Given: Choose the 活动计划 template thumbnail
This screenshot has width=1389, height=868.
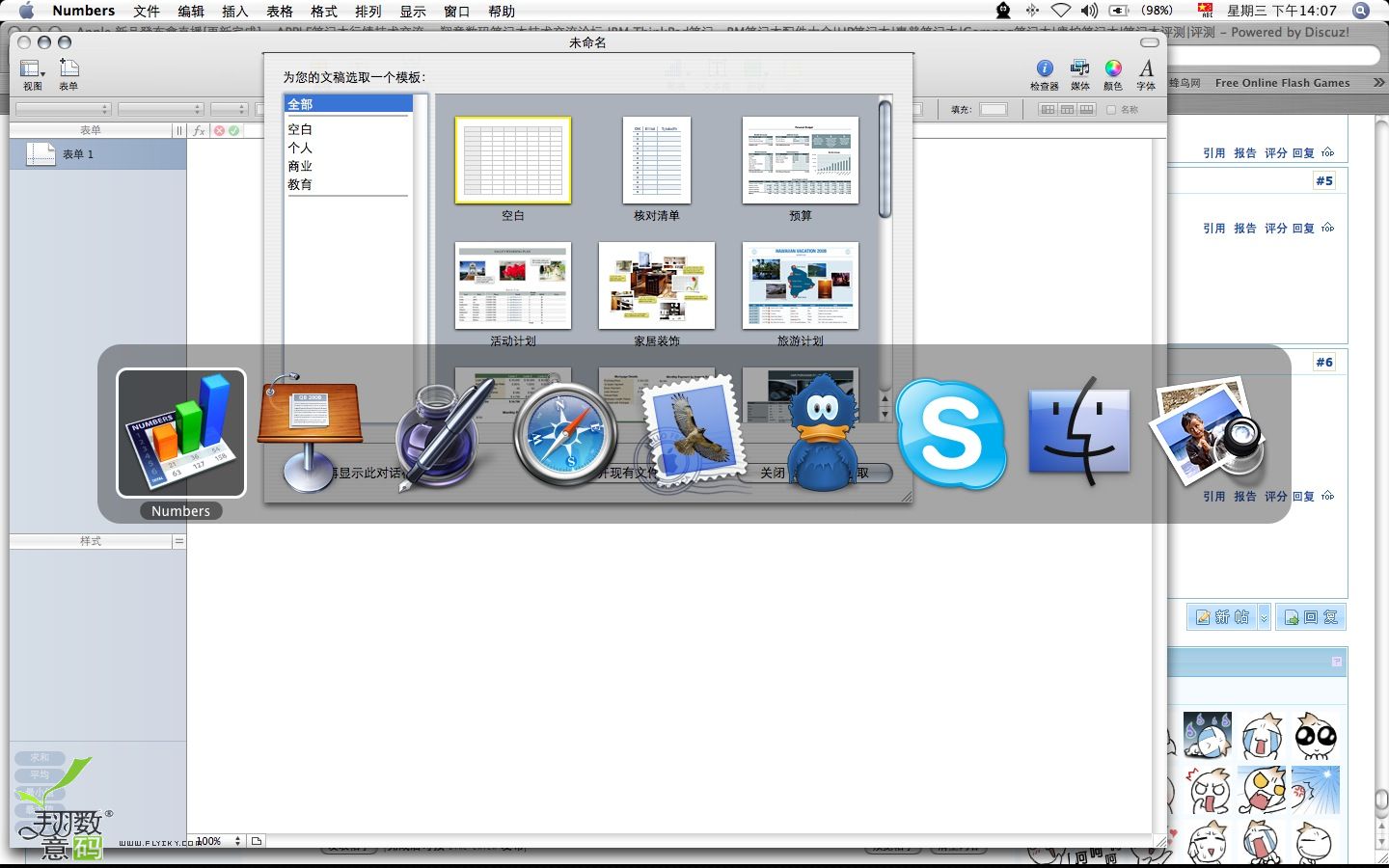Looking at the screenshot, I should (513, 285).
